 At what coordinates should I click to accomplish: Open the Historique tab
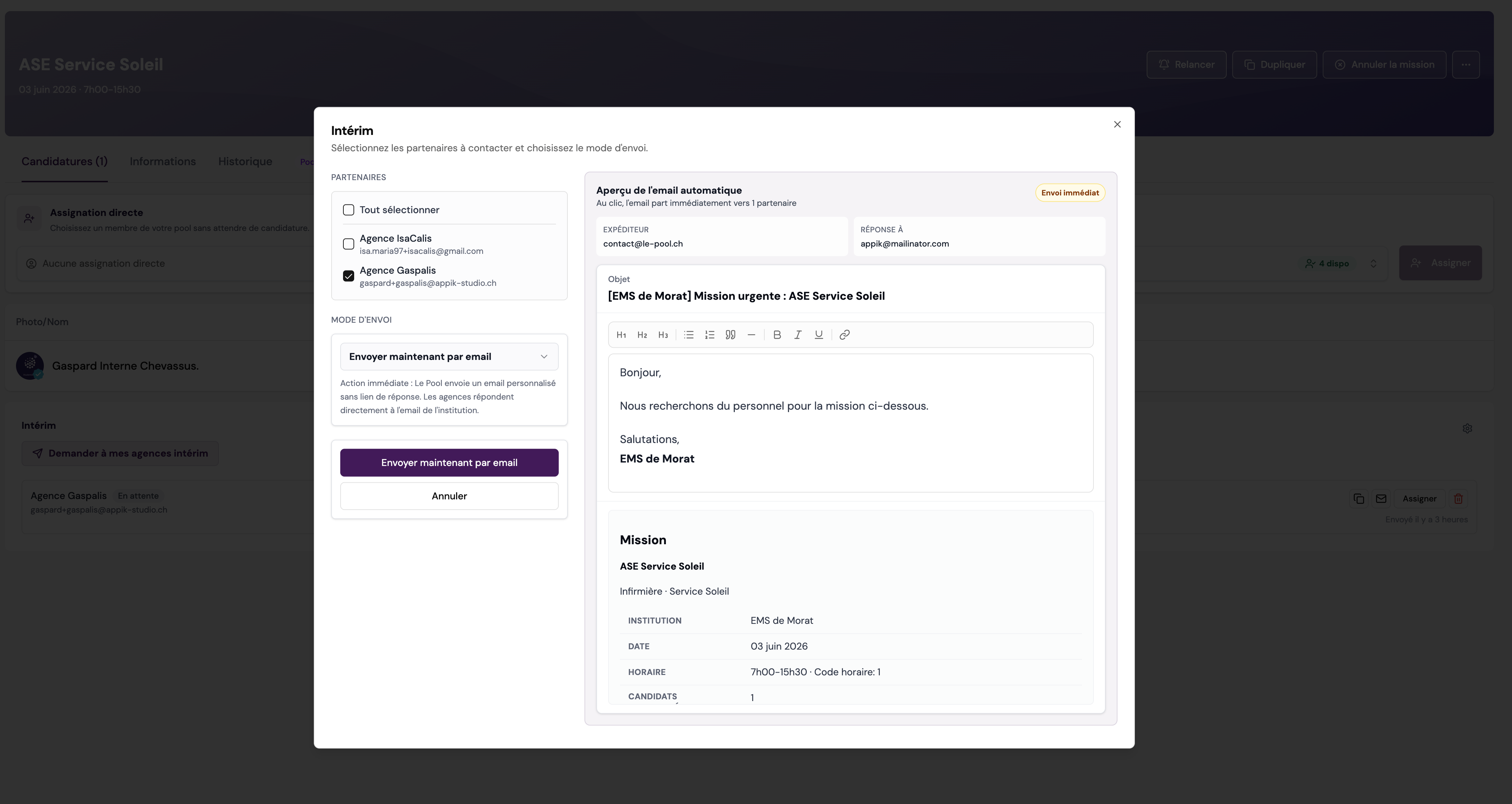[x=245, y=162]
